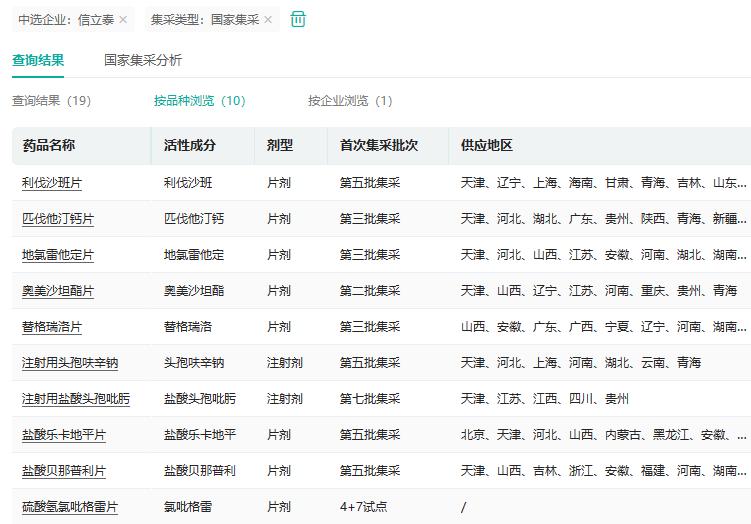Click the 盐酸乐卡地平 active ingredient cell
The image size is (751, 524).
click(x=200, y=434)
